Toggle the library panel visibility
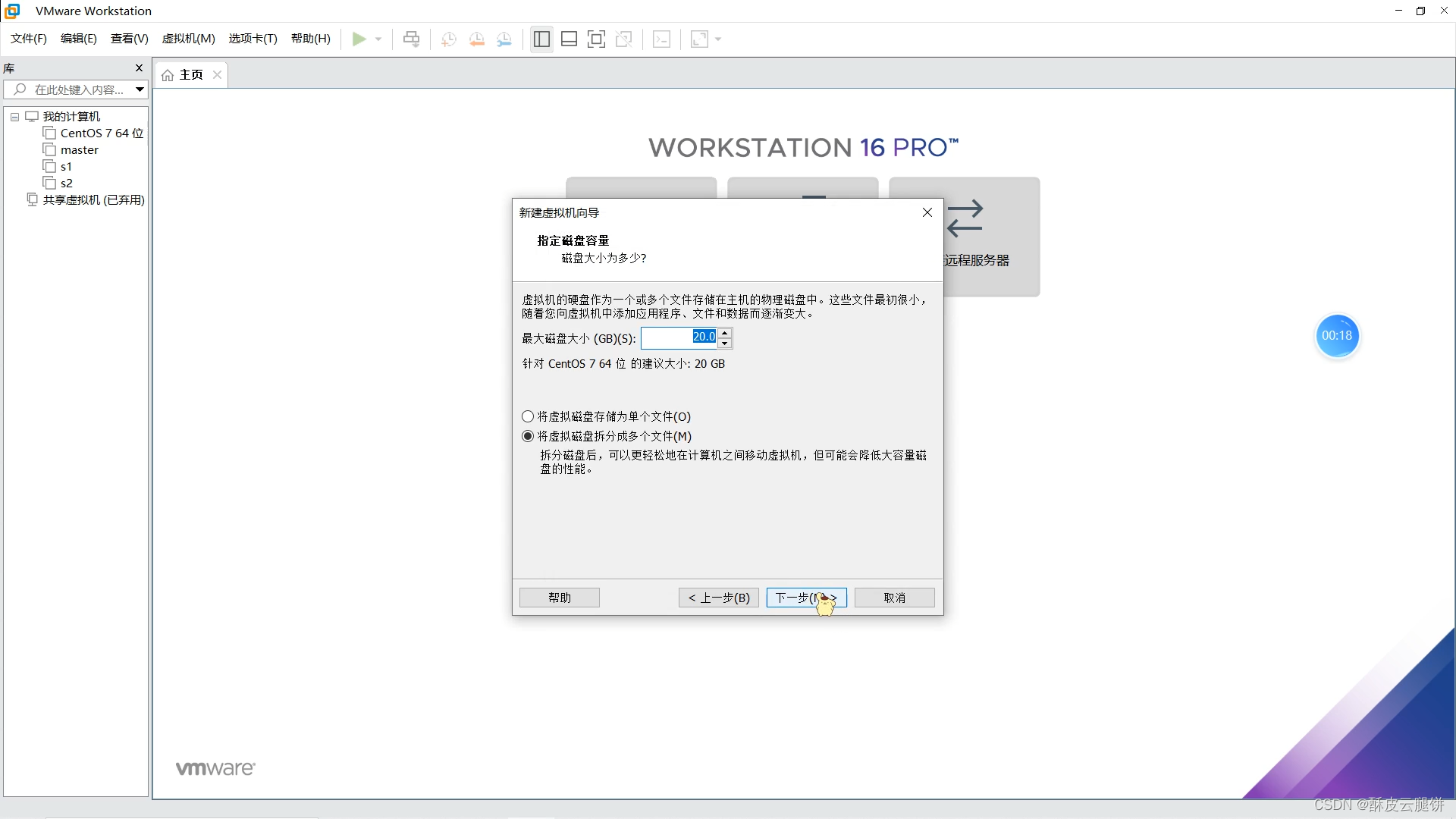This screenshot has height=819, width=1456. pyautogui.click(x=541, y=39)
